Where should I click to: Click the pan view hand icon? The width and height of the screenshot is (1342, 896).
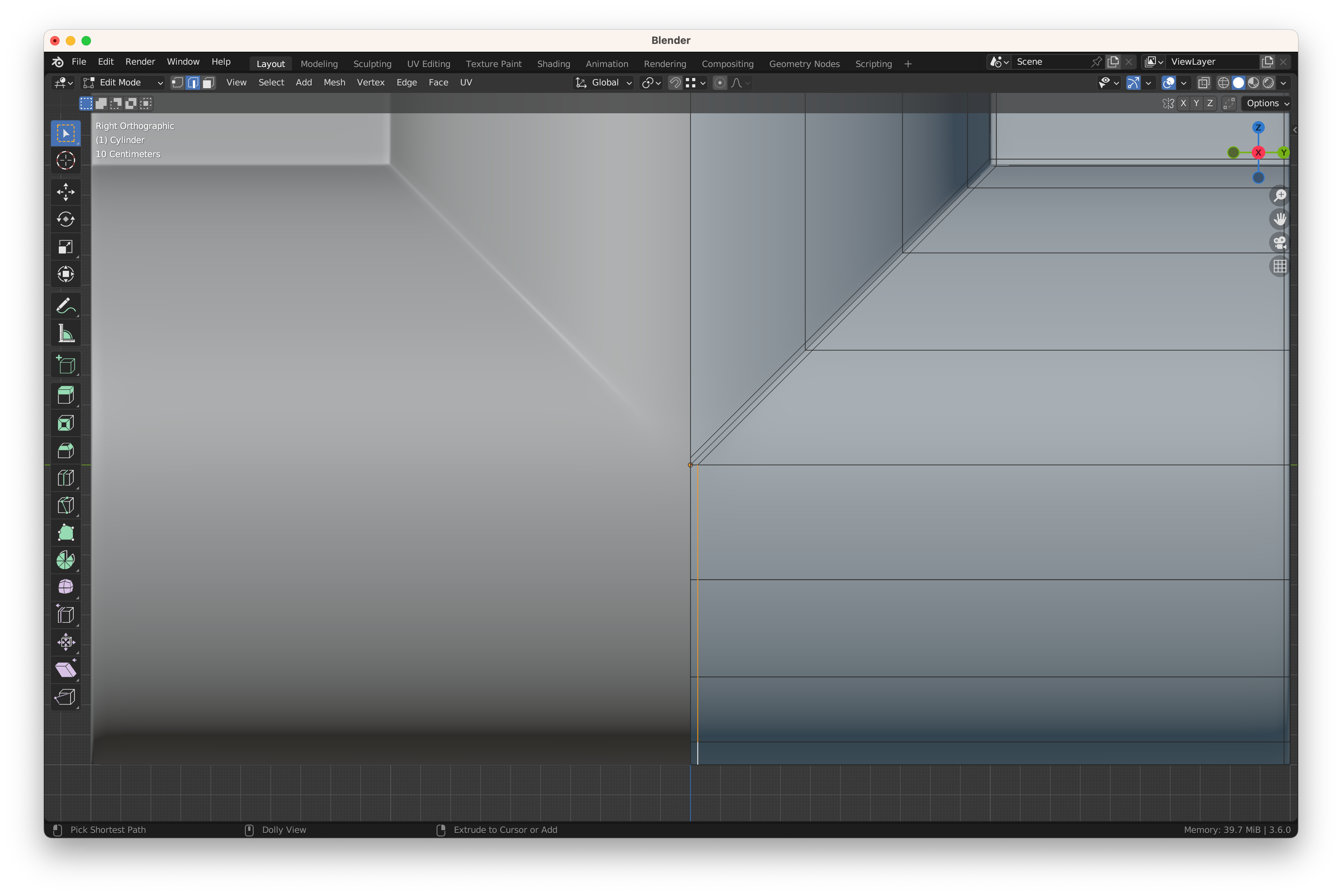coord(1280,219)
